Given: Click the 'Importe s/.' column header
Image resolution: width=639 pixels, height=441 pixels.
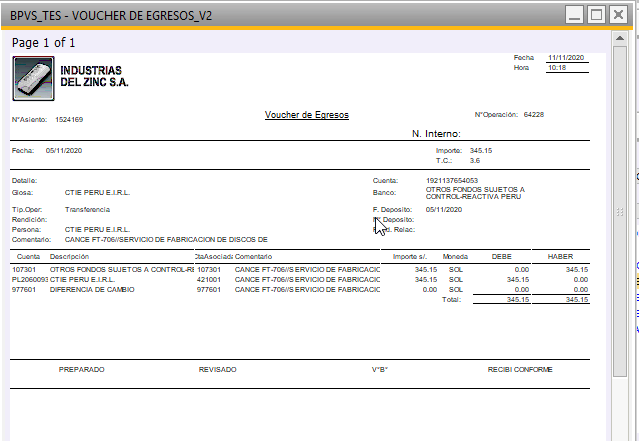Looking at the screenshot, I should coord(410,257).
